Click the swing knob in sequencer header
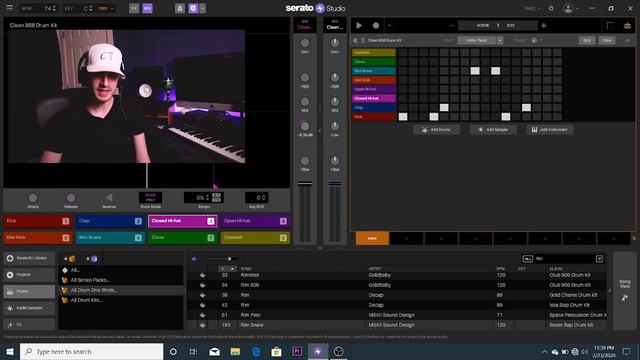This screenshot has height=360, width=640. 534,40
